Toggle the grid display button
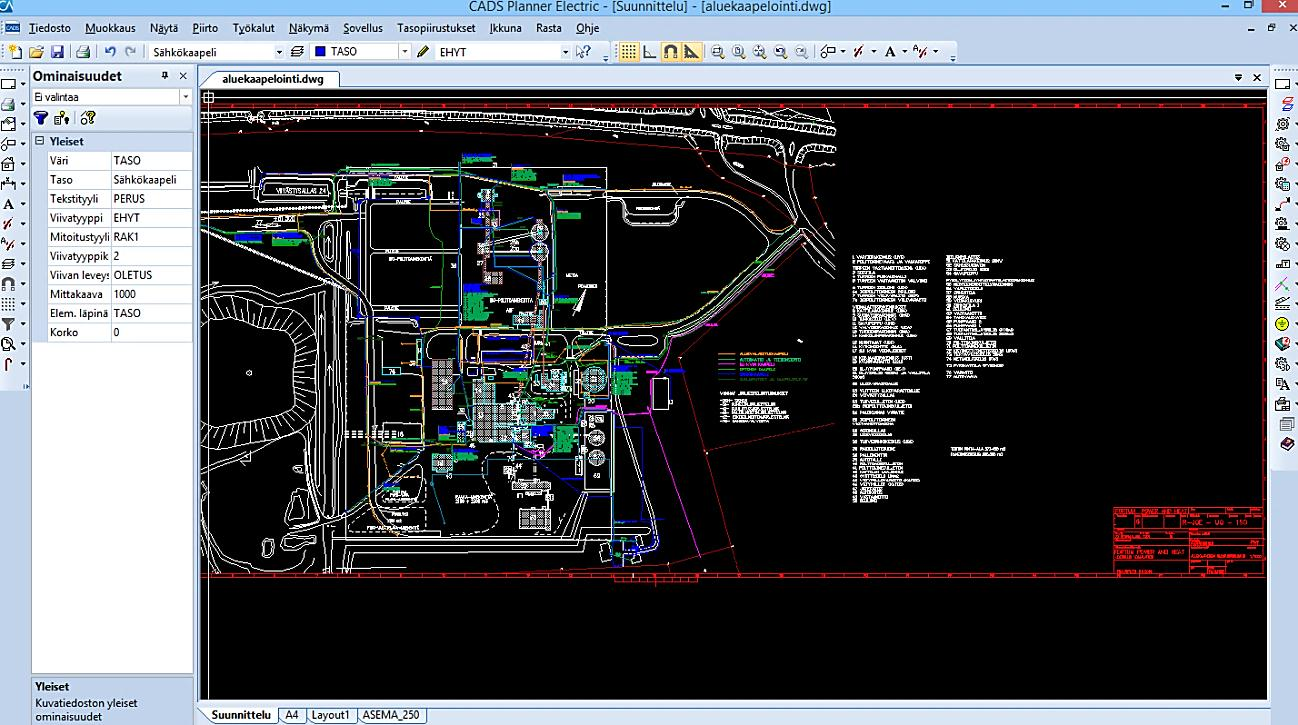 click(628, 51)
